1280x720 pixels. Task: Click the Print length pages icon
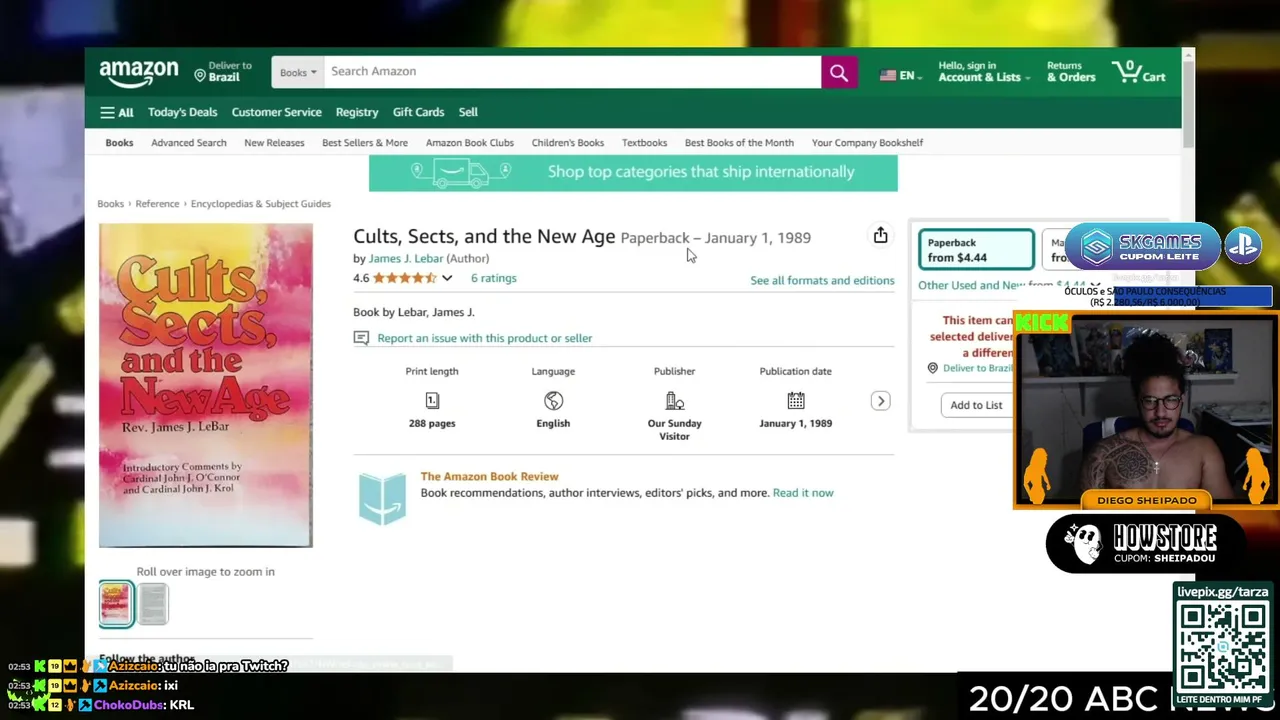tap(432, 401)
